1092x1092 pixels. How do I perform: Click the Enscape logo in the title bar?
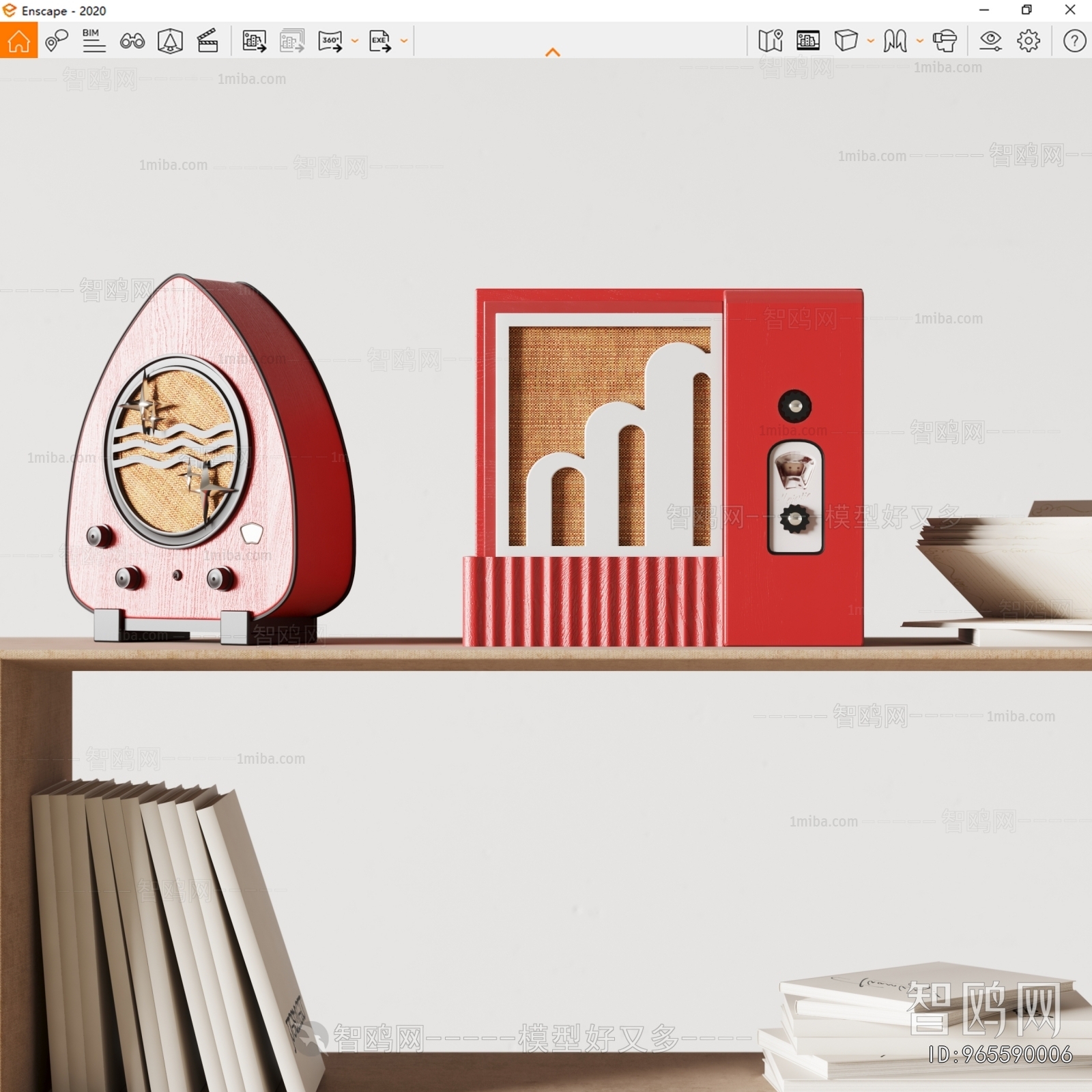pos(10,10)
